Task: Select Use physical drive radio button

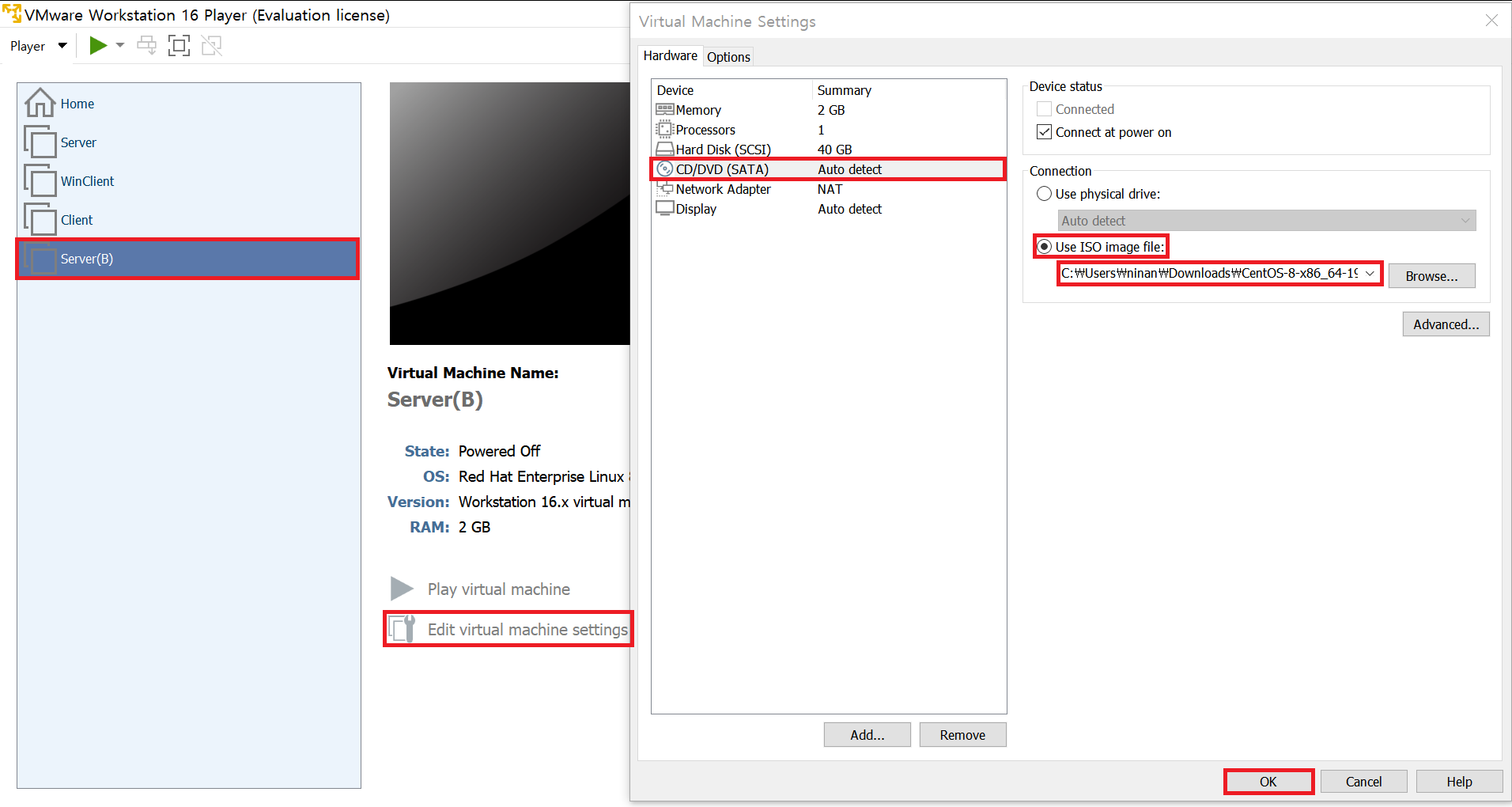Action: coord(1044,194)
